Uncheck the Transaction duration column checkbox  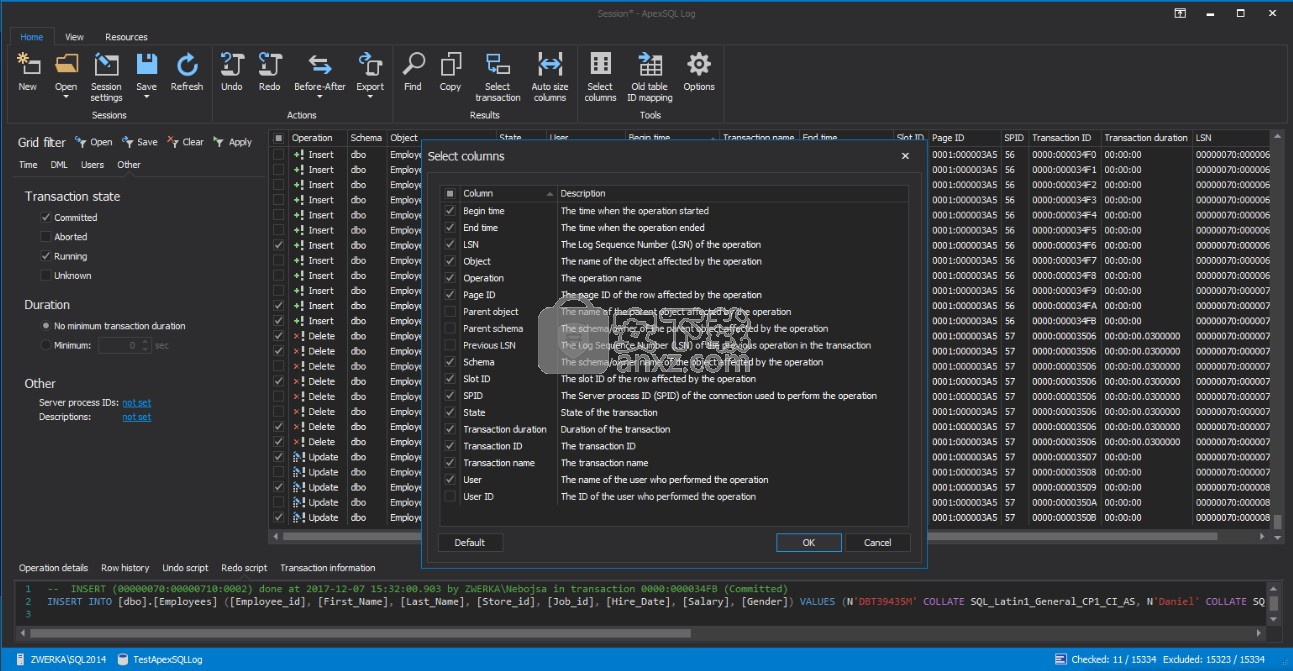(x=450, y=429)
